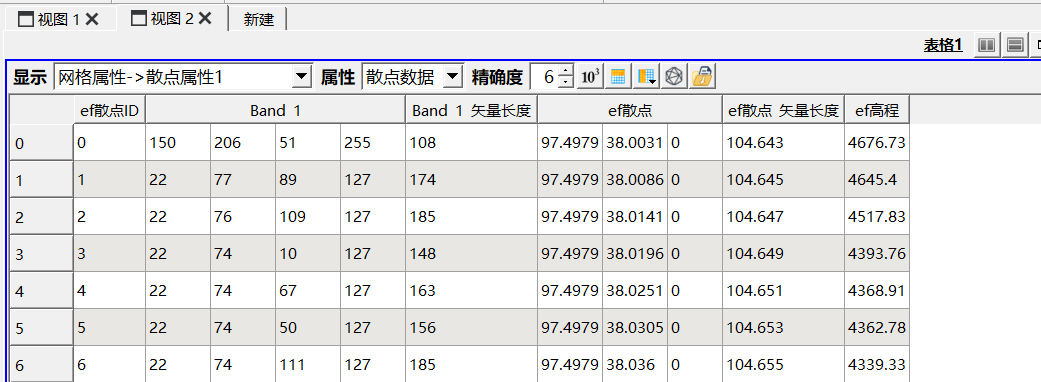Select row header 0
The image size is (1041, 382).
(41, 142)
